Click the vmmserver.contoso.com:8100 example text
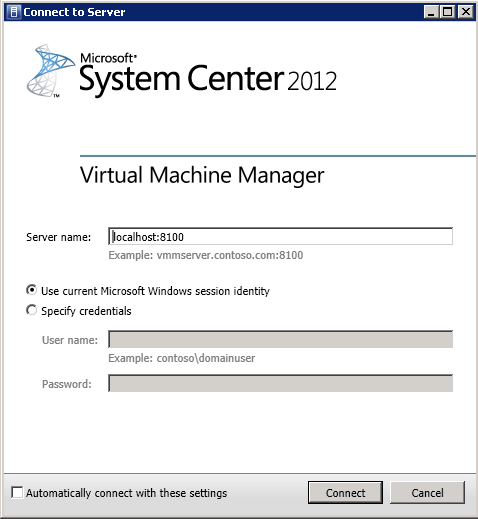The height and width of the screenshot is (519, 478). (x=230, y=255)
